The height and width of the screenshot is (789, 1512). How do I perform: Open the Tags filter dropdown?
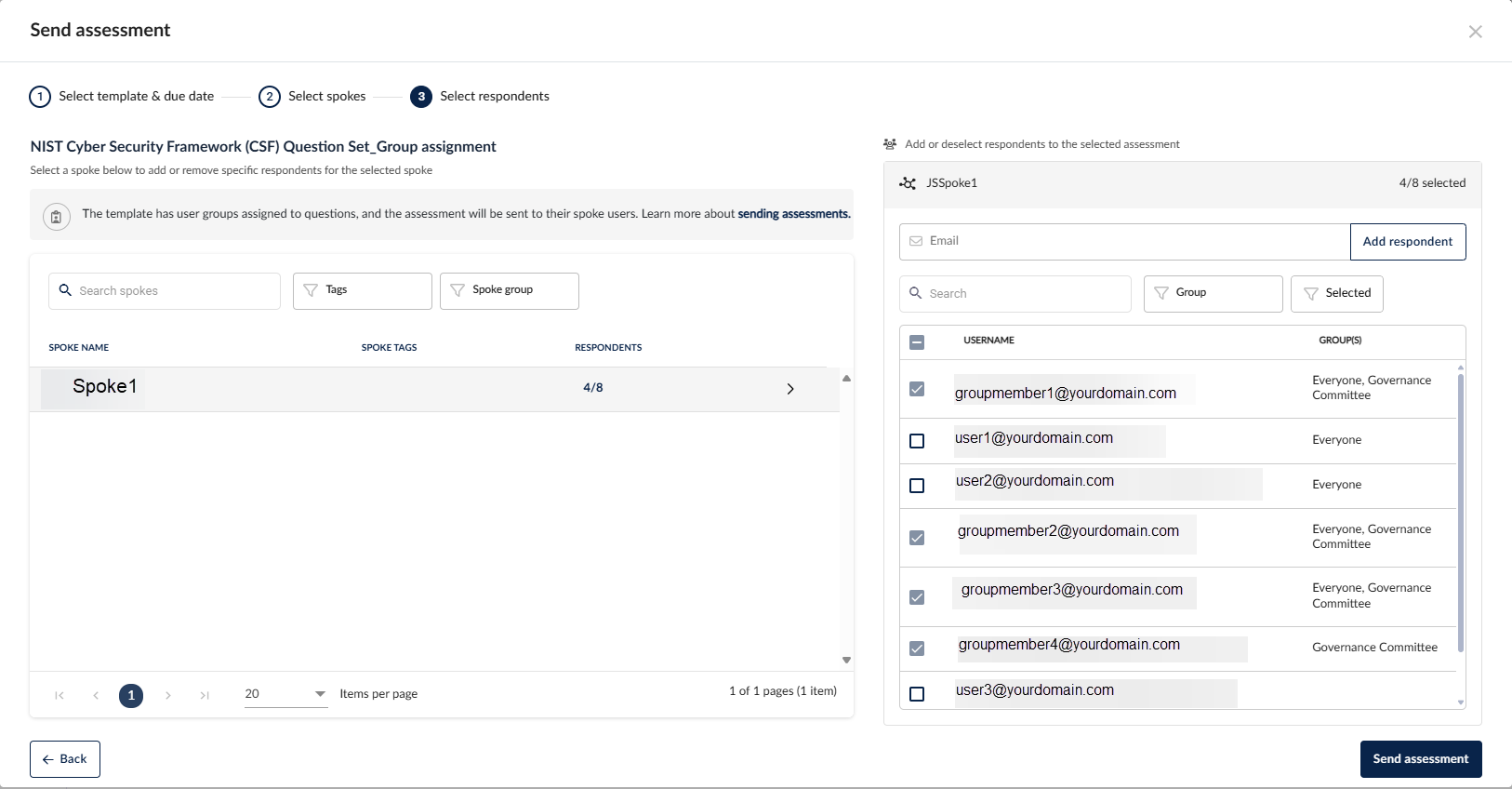(x=362, y=290)
